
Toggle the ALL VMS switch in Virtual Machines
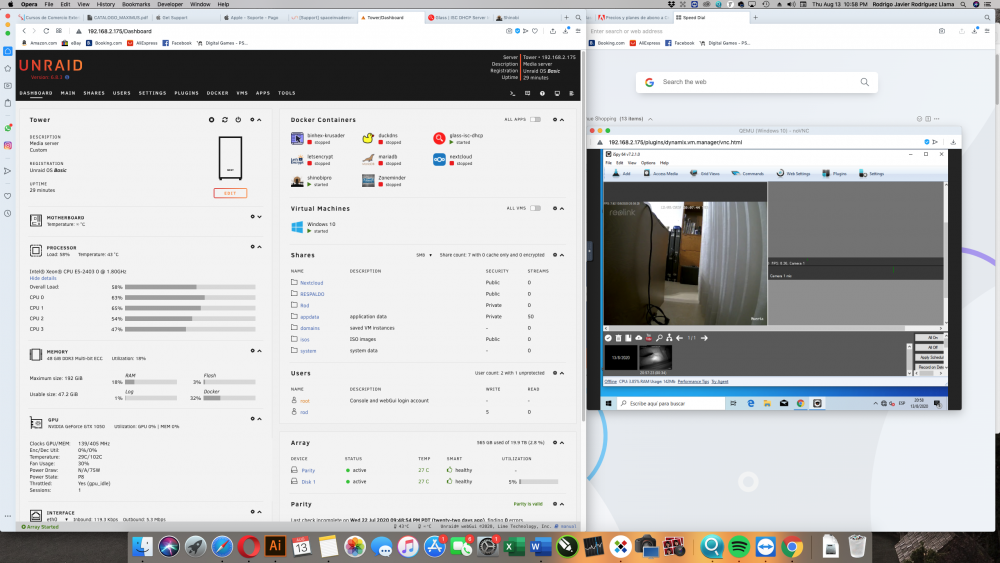pos(535,208)
